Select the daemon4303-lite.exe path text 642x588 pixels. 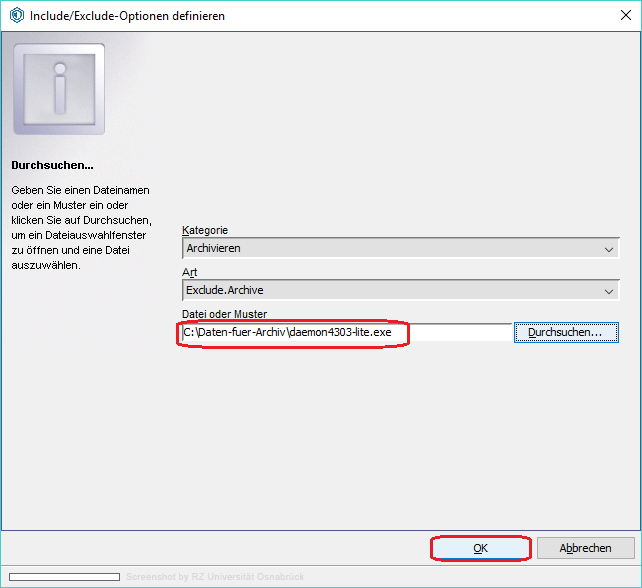tap(295, 332)
